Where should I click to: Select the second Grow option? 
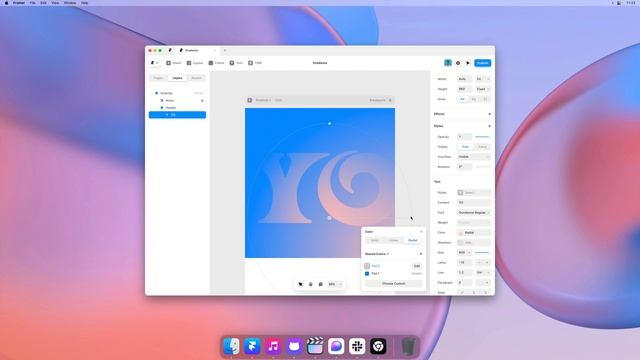[474, 99]
